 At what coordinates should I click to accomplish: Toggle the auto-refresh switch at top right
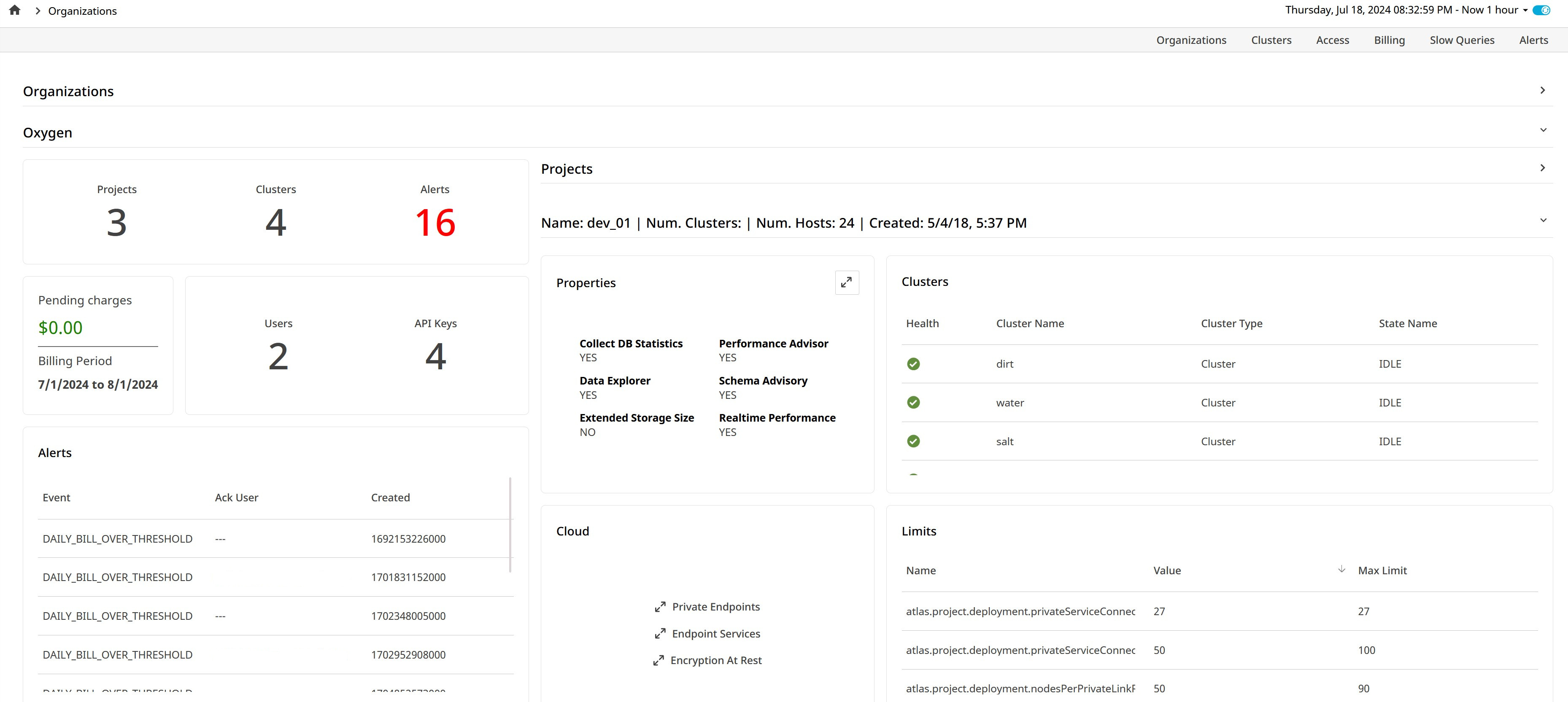coord(1541,11)
